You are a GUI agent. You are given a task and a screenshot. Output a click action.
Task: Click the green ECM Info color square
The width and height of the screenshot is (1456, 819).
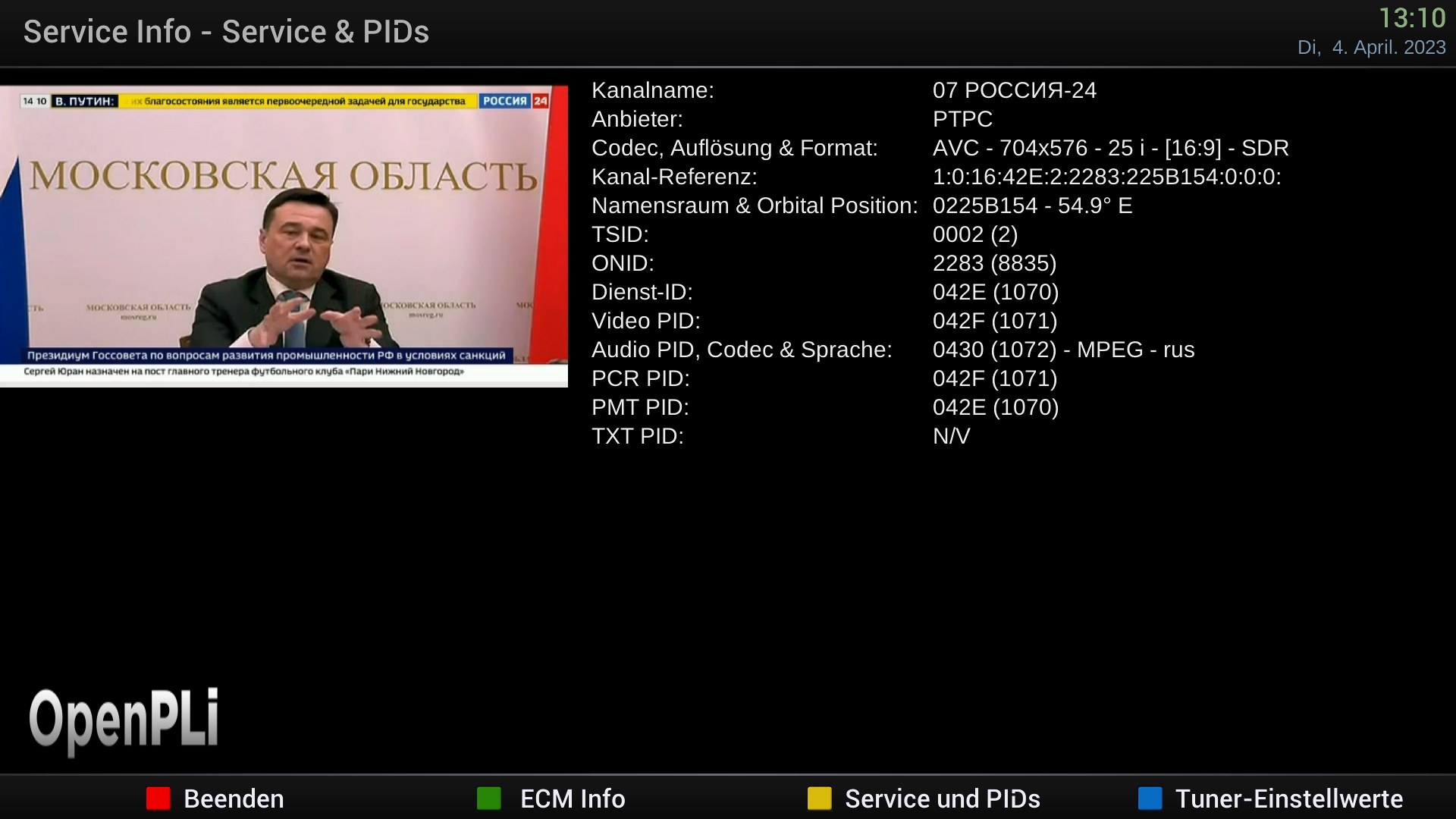tap(488, 799)
